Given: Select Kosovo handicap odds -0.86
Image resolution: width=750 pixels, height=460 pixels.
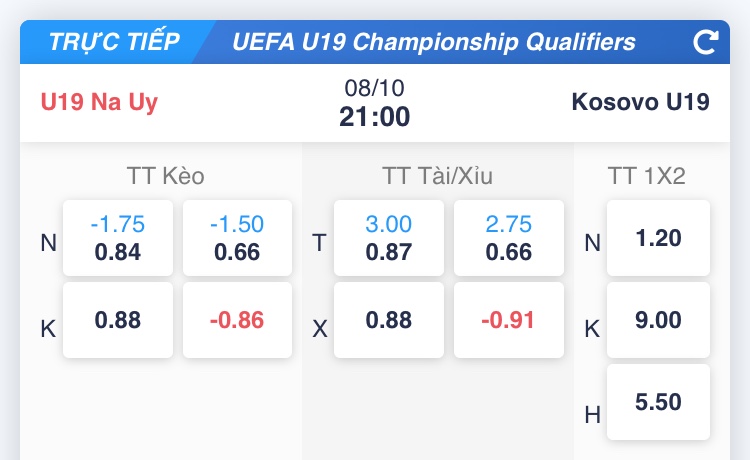Looking at the screenshot, I should [x=237, y=320].
